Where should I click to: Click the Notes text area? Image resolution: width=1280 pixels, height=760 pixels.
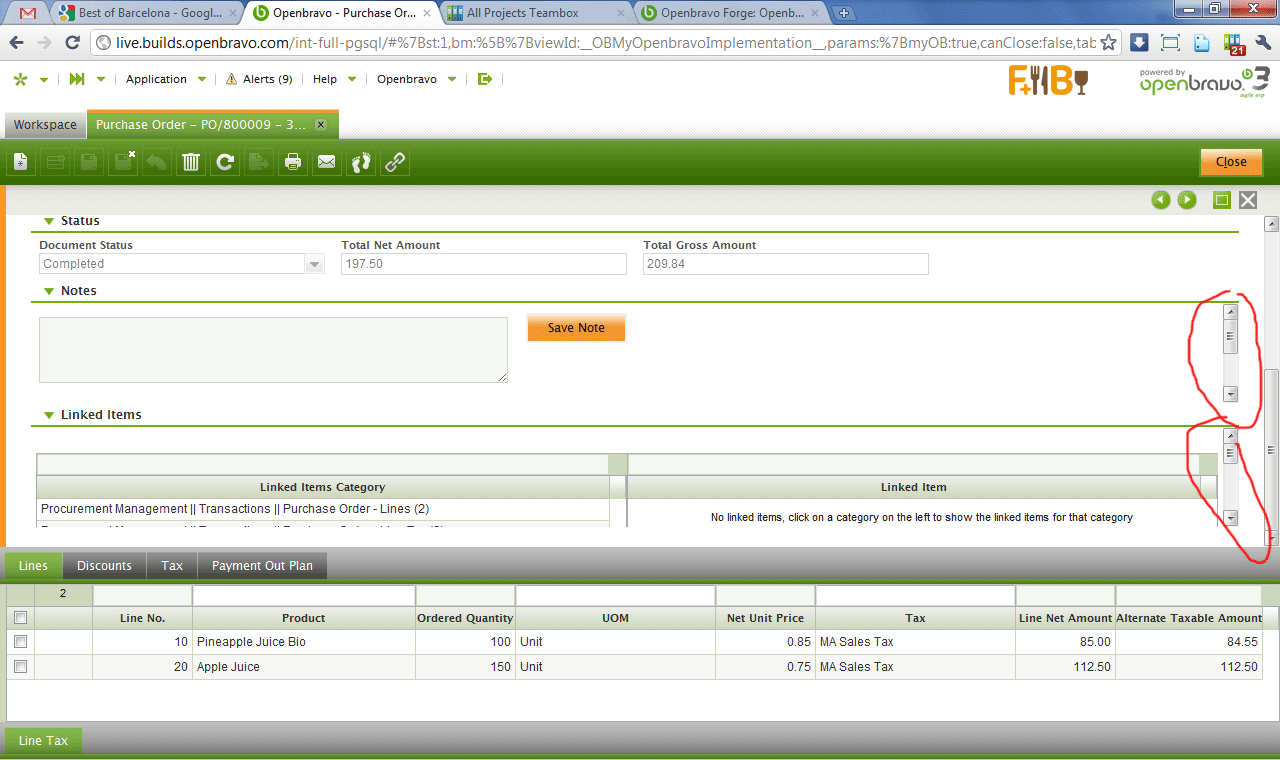[273, 350]
